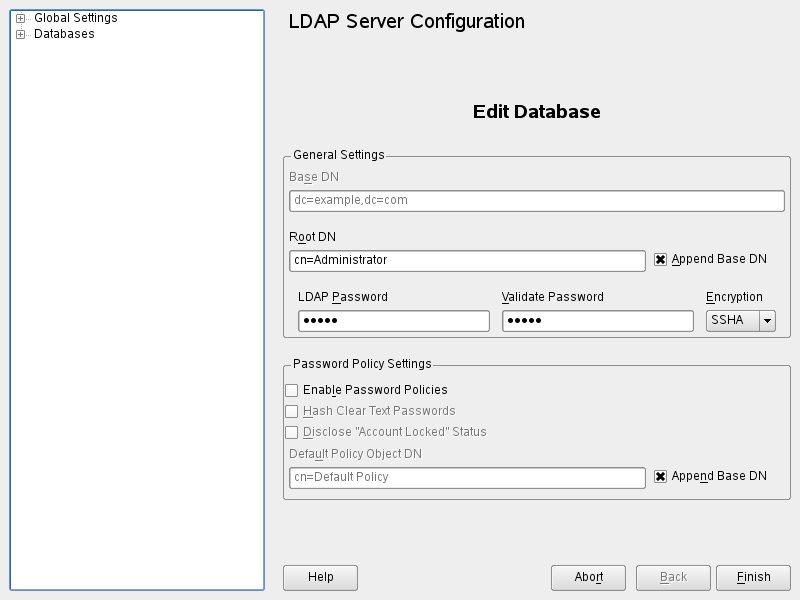Click the Root DN text field

point(467,261)
